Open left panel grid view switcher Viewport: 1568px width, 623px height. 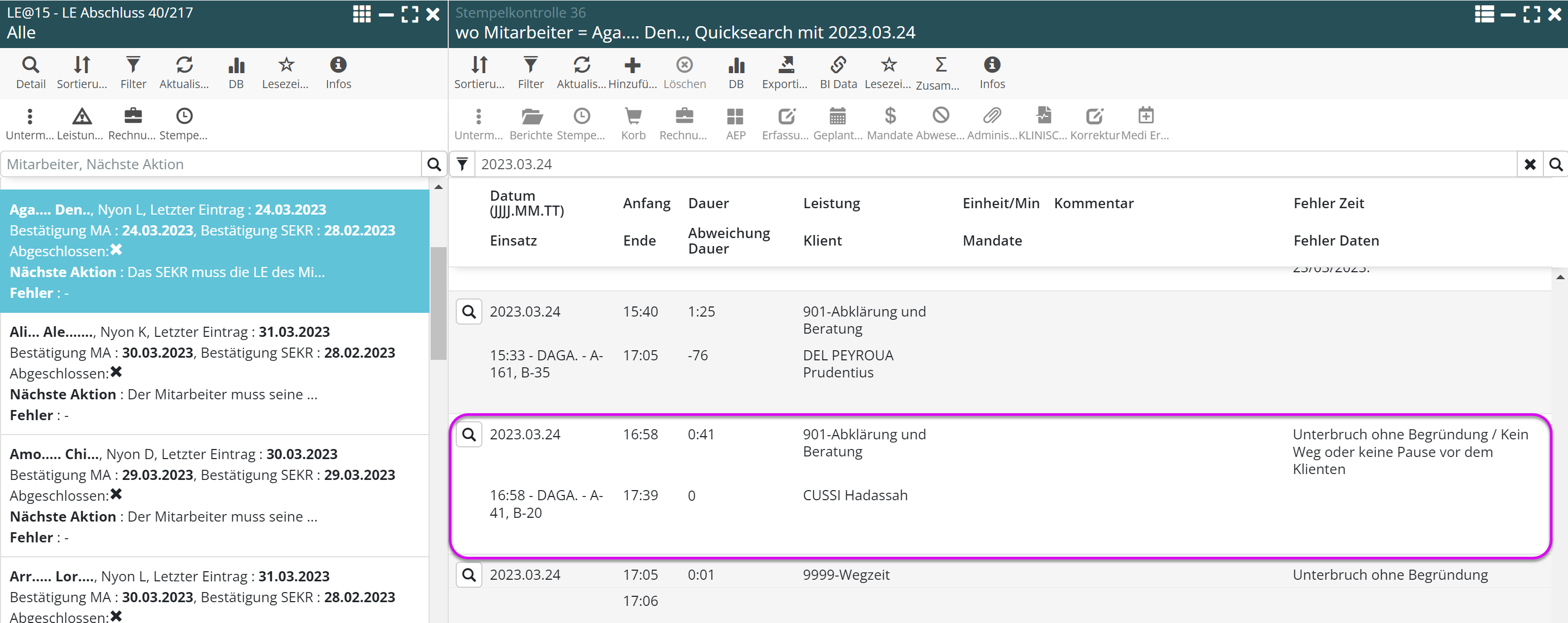(x=362, y=14)
